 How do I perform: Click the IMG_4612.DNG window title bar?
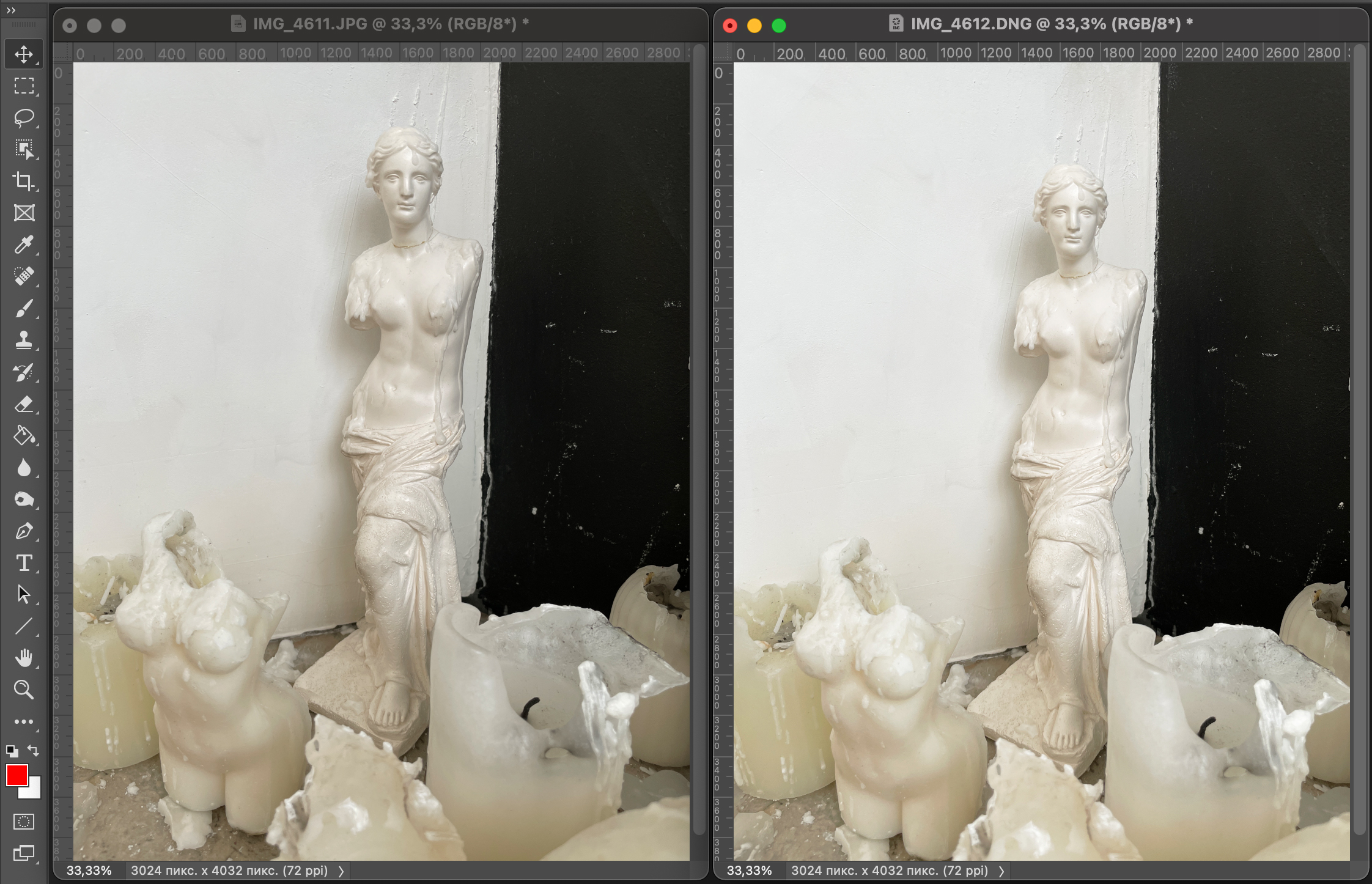tap(1041, 24)
